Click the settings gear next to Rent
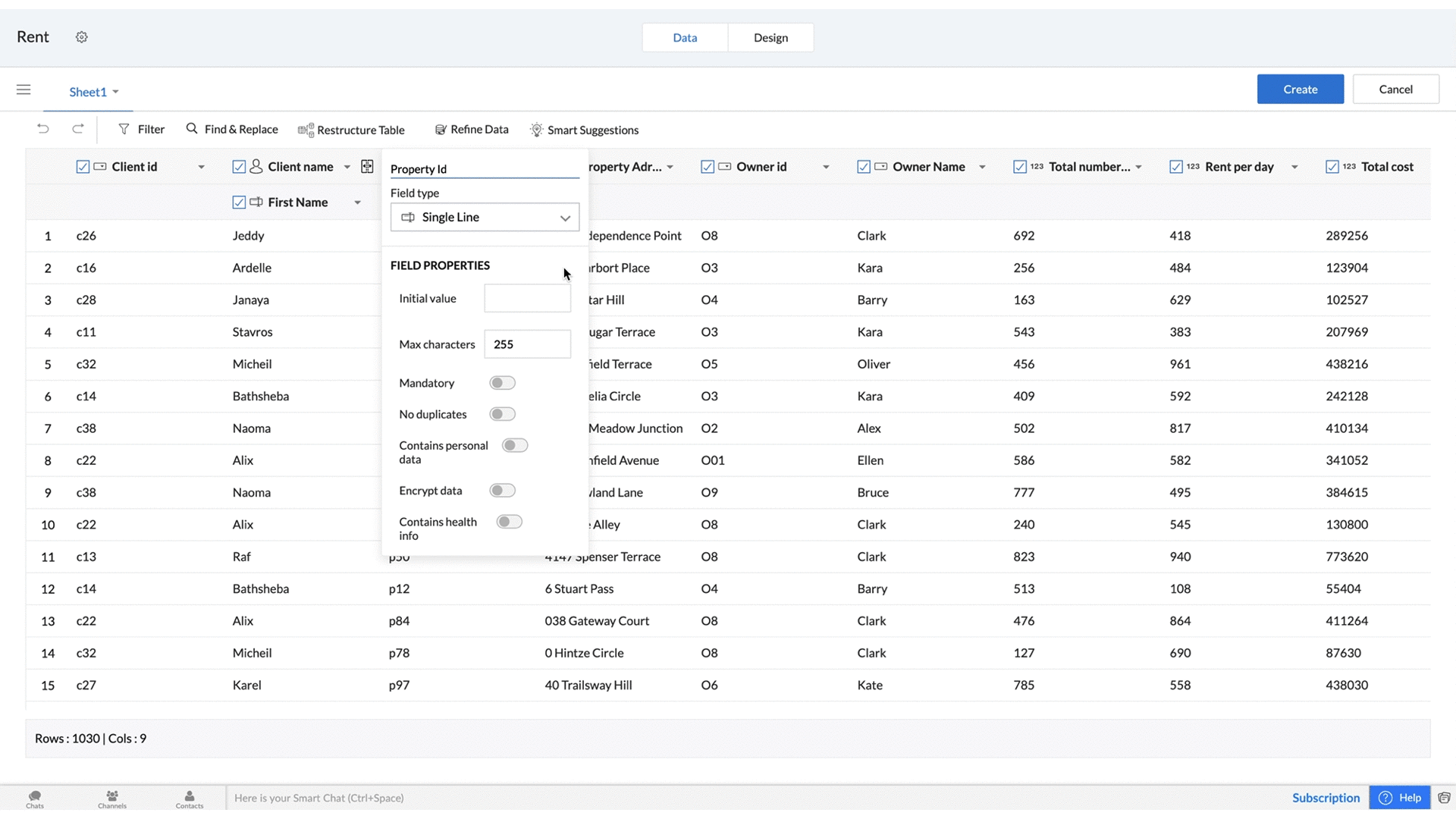The width and height of the screenshot is (1456, 819). tap(82, 37)
